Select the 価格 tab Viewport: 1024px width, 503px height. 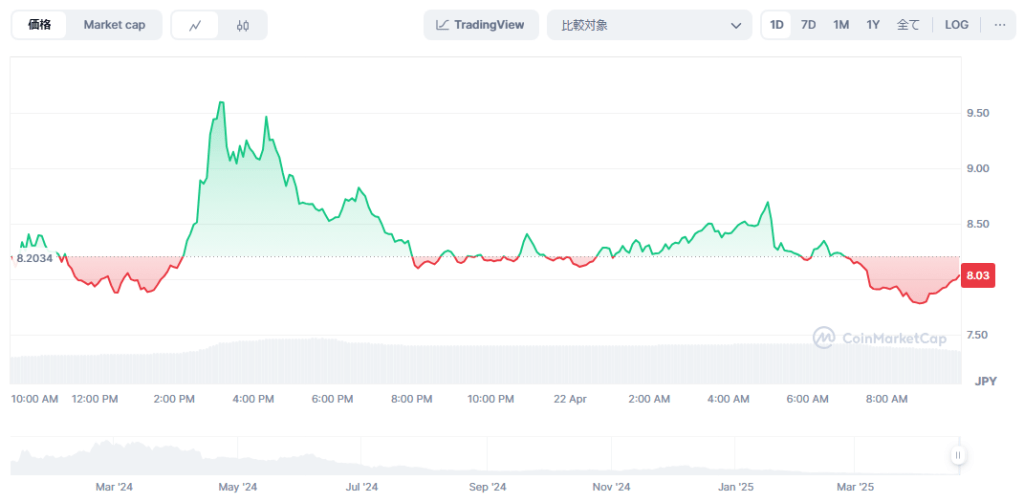40,25
